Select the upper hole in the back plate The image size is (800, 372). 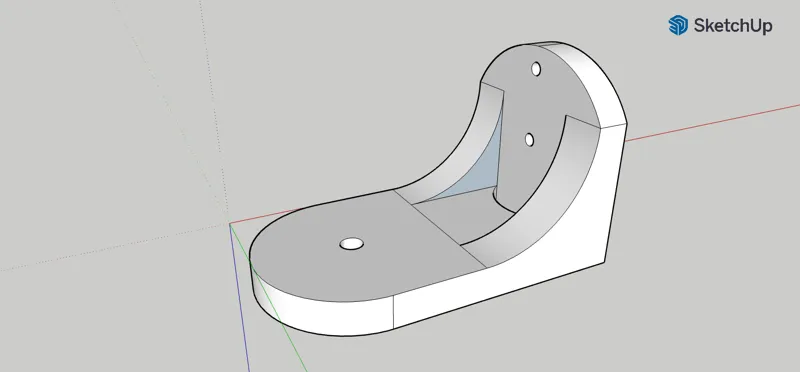tap(536, 69)
